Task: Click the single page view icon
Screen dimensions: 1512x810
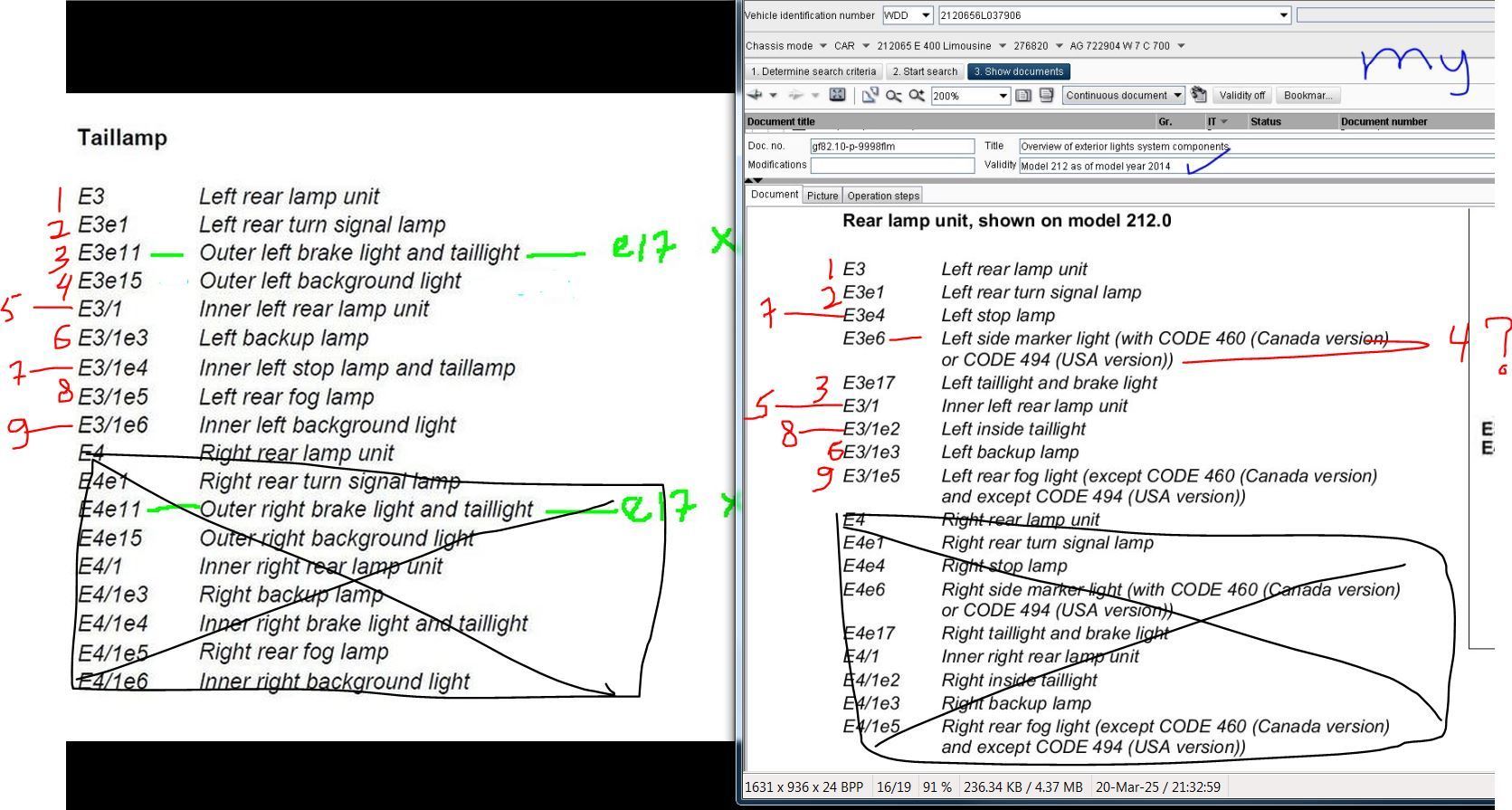Action: 1023,95
